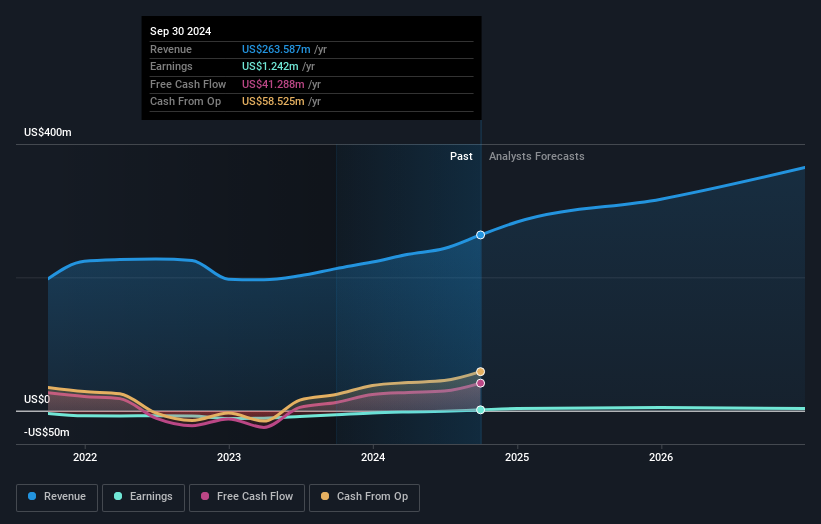The height and width of the screenshot is (524, 821).
Task: Click the 2026 x-axis label
Action: pos(661,457)
